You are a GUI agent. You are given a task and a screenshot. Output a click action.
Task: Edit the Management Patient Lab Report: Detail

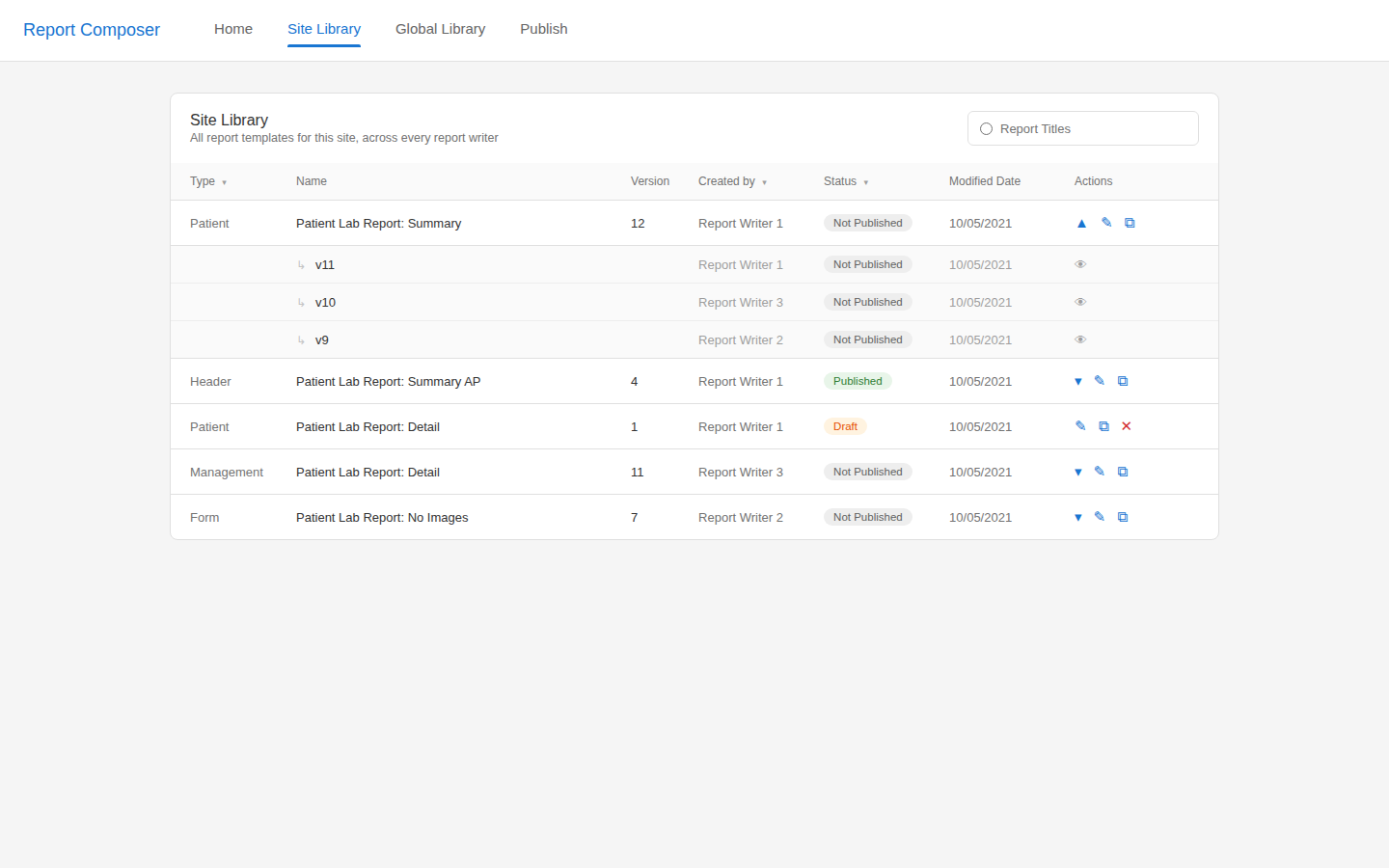point(1100,472)
